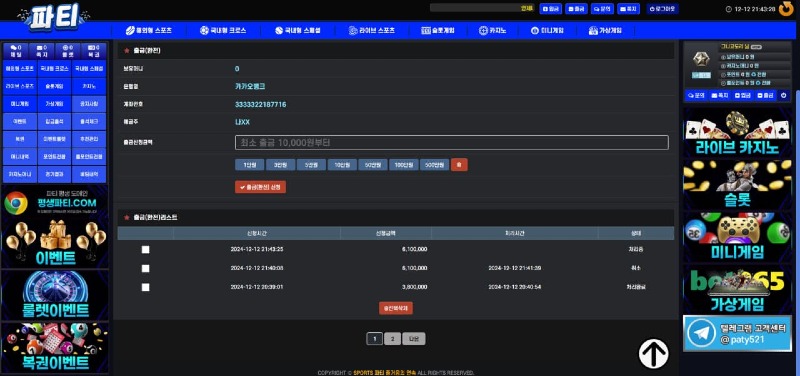Viewport: 800px width, 376px height.
Task: Click the scroll-to-top arrow circle icon
Action: pyautogui.click(x=654, y=354)
